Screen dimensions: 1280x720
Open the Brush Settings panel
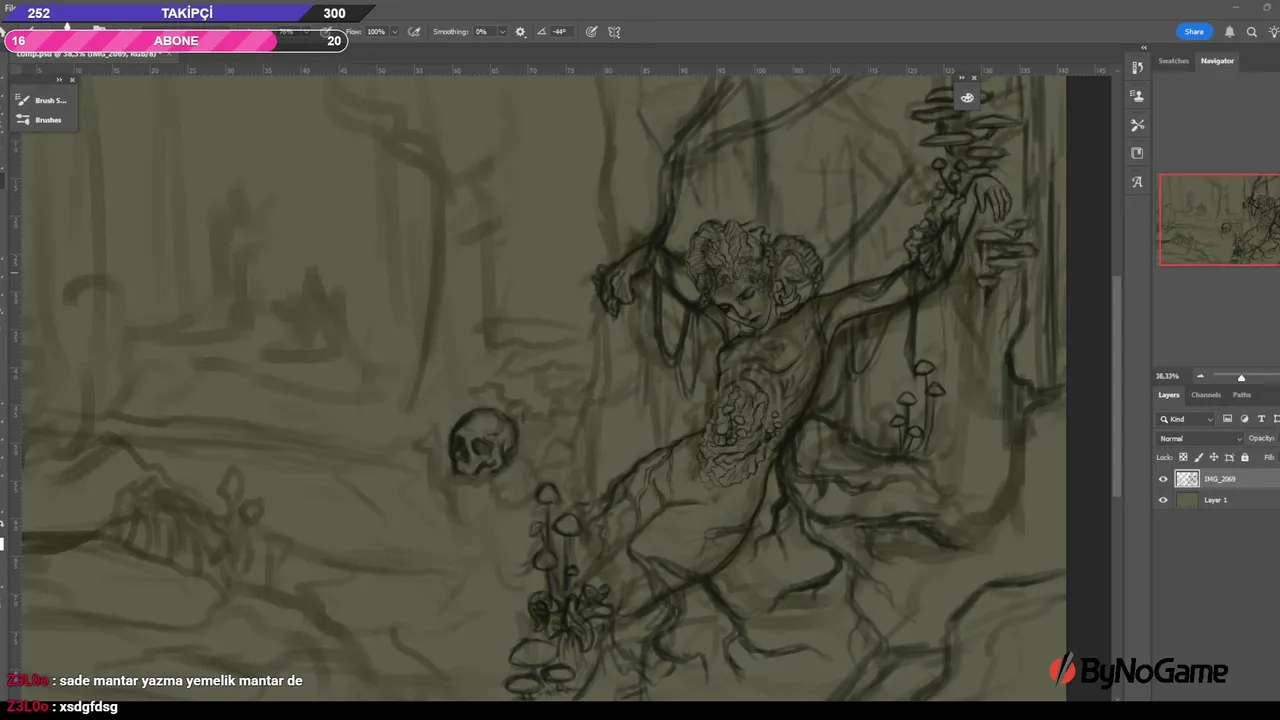tap(42, 100)
